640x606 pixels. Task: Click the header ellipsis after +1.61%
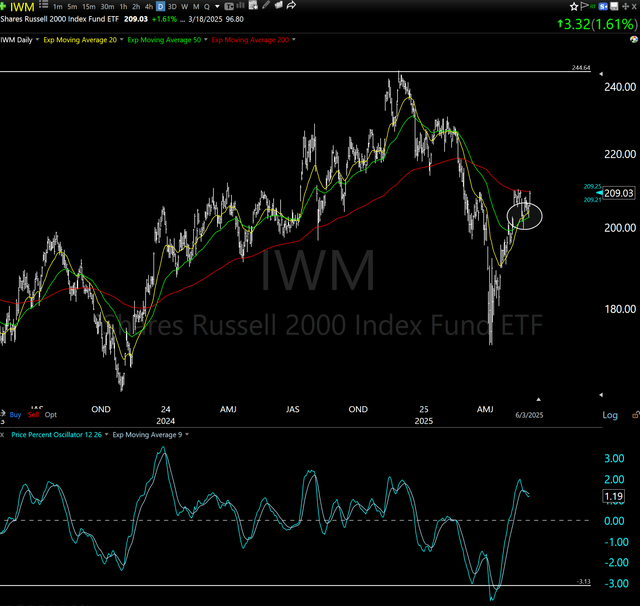[182, 20]
